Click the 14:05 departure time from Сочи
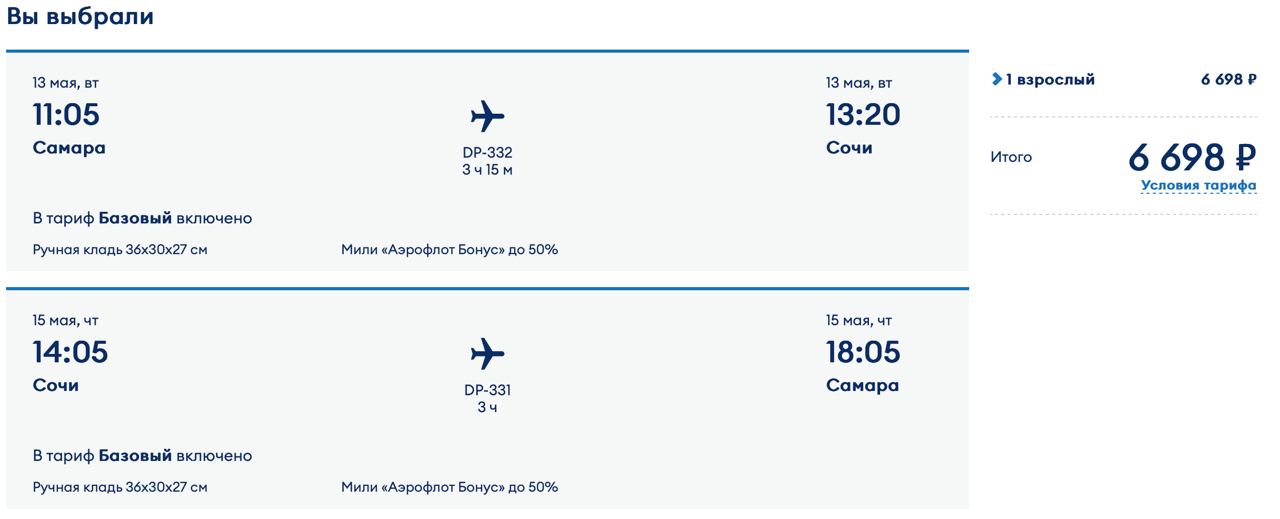This screenshot has height=519, width=1280. coord(70,352)
